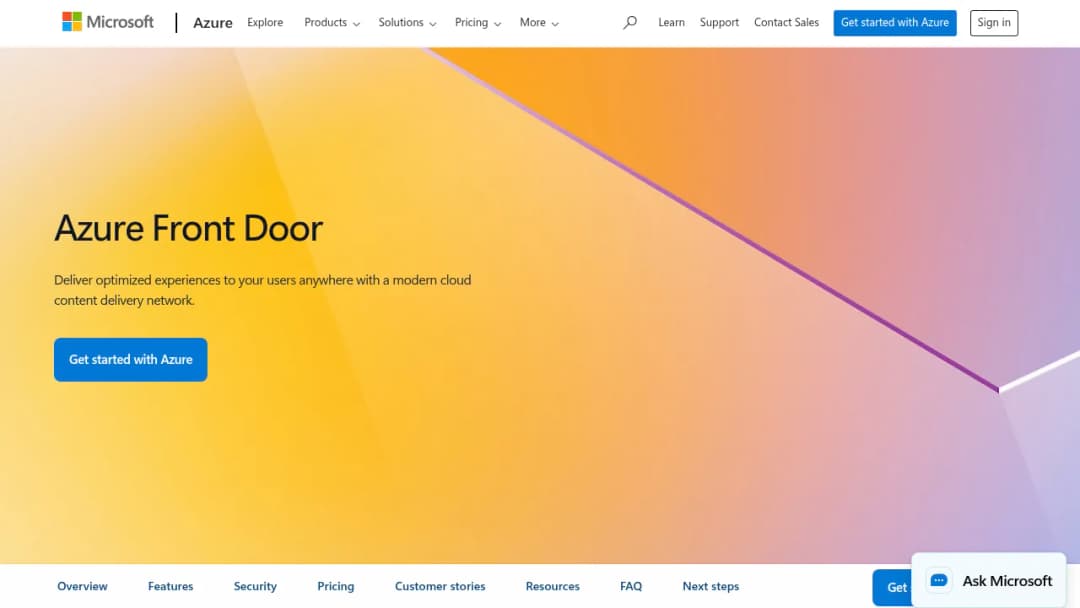Expand the Solutions dropdown
This screenshot has height=608, width=1080.
tap(407, 22)
